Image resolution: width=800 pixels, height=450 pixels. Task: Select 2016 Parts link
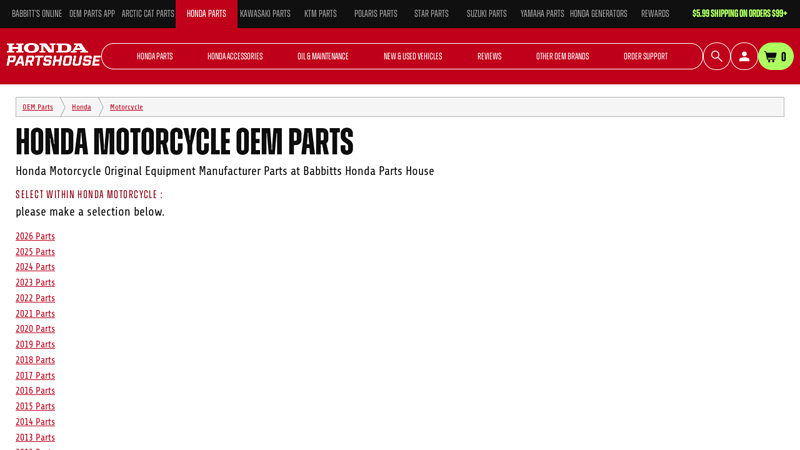[35, 390]
